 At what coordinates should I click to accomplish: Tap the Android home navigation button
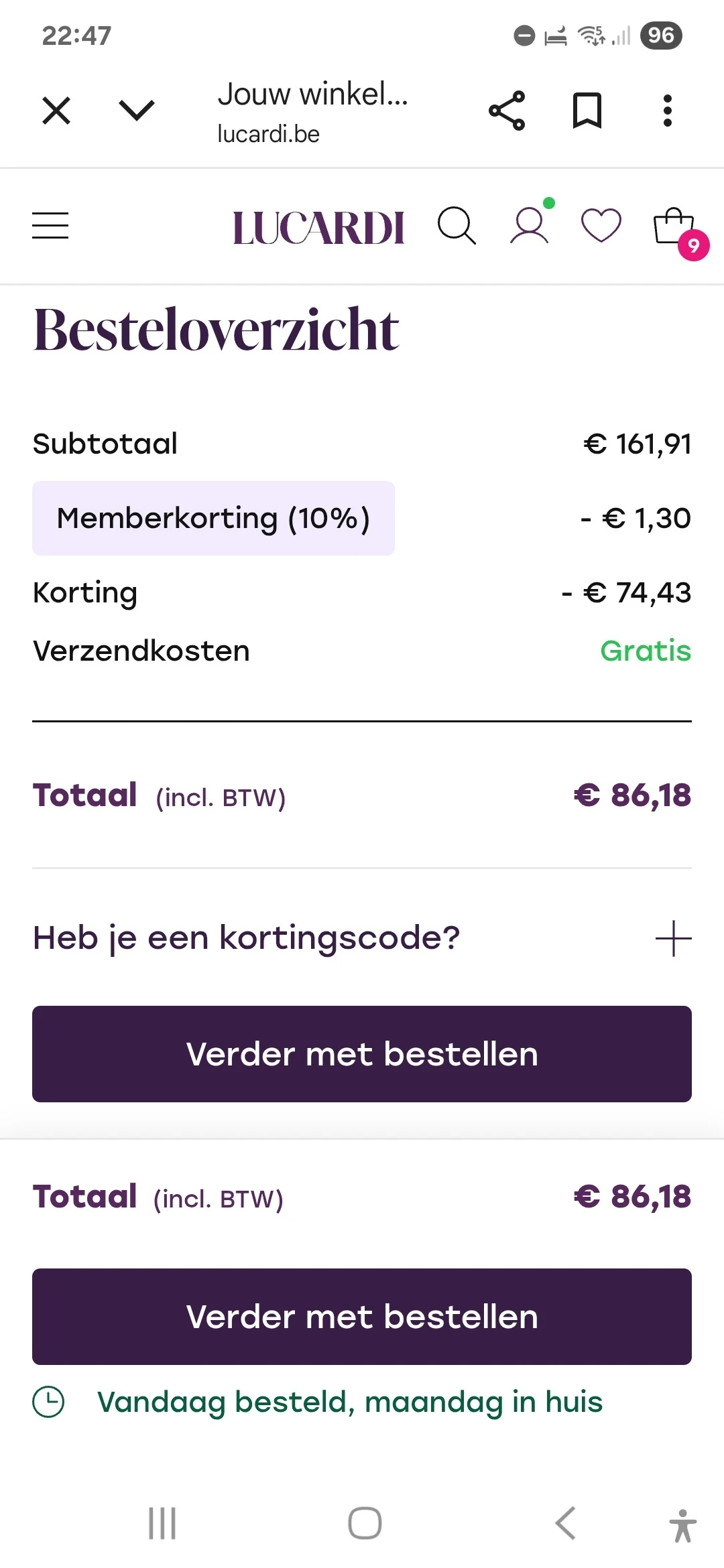[x=365, y=1523]
